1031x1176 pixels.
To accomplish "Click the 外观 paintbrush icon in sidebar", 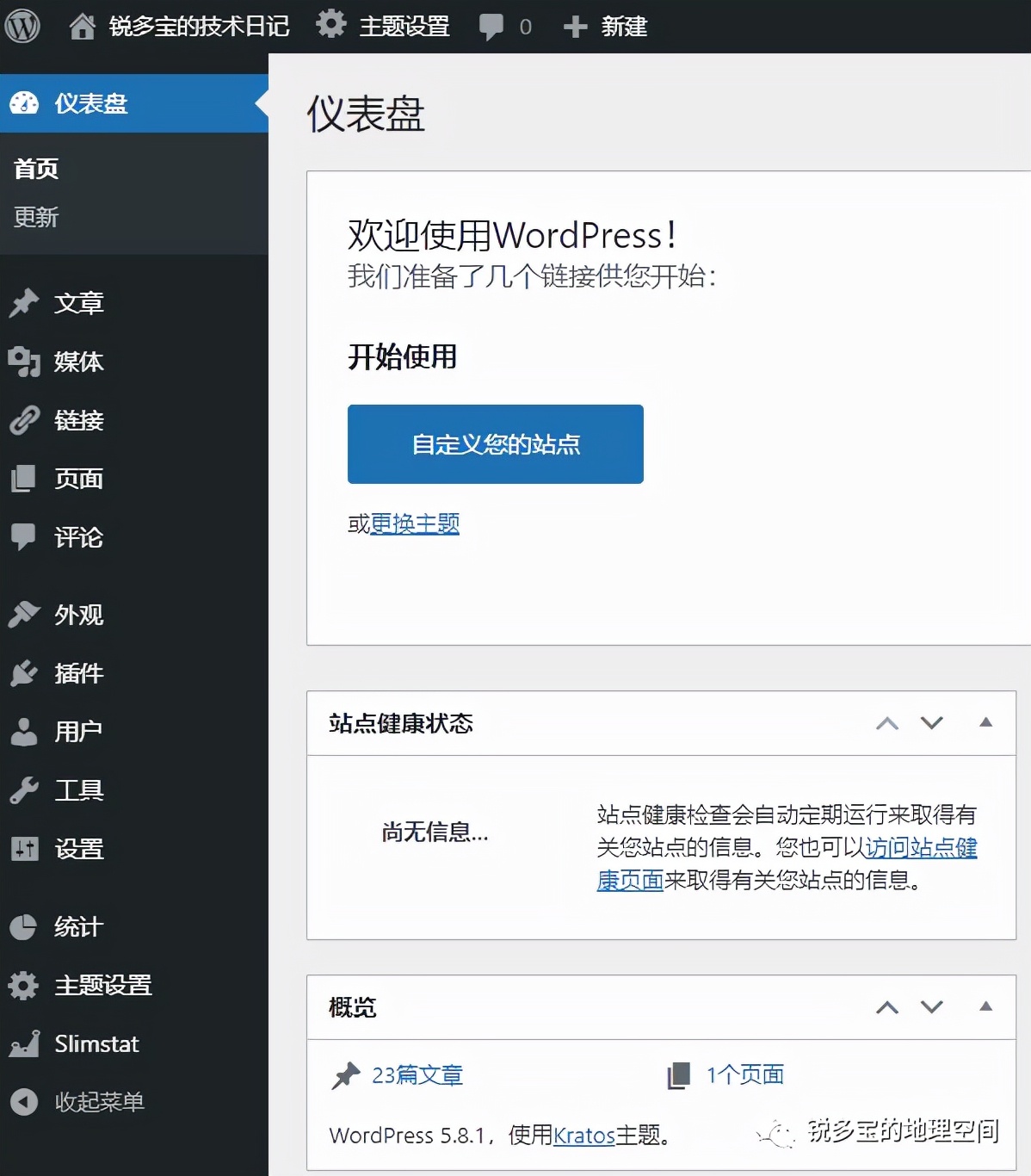I will coord(24,614).
